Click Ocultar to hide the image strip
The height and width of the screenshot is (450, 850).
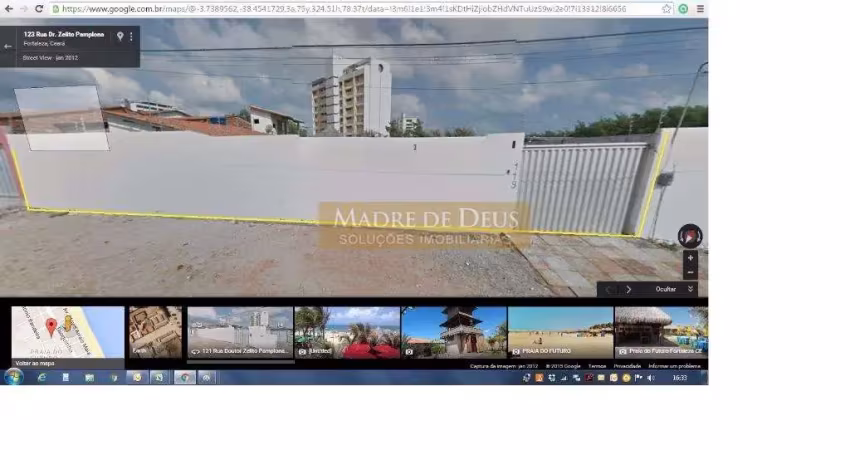(666, 289)
